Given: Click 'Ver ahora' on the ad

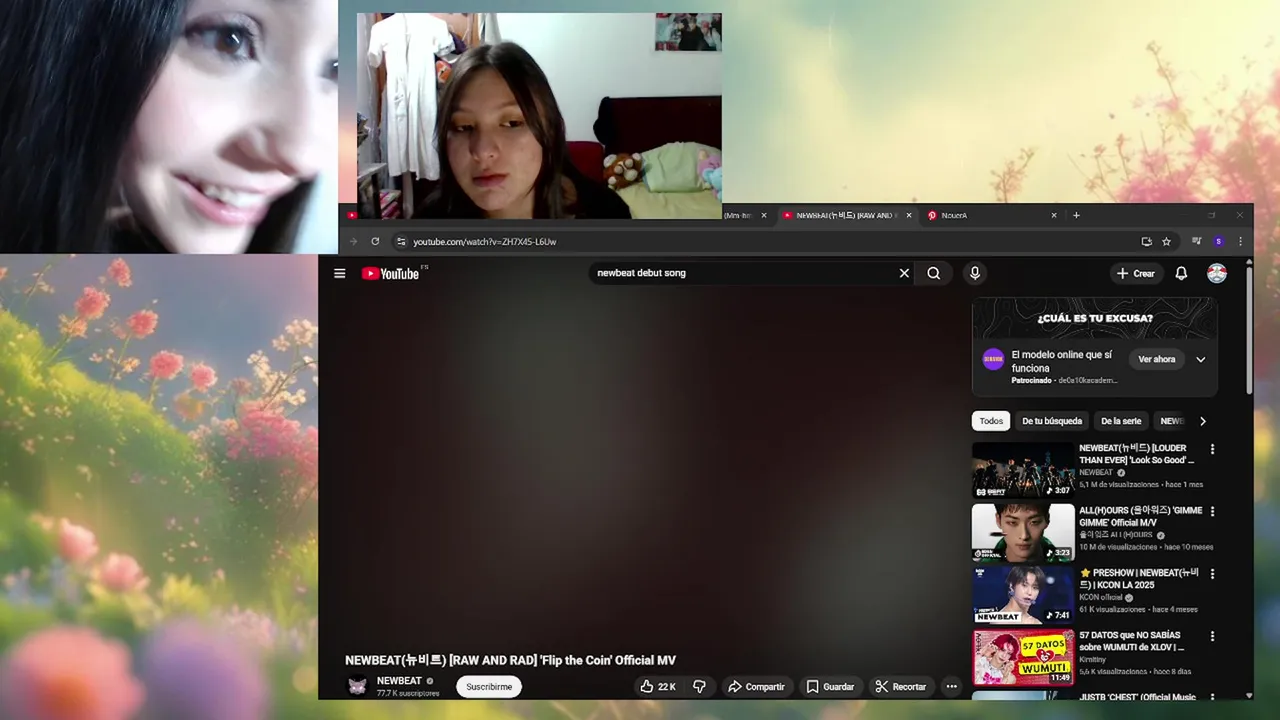Looking at the screenshot, I should click(1156, 359).
